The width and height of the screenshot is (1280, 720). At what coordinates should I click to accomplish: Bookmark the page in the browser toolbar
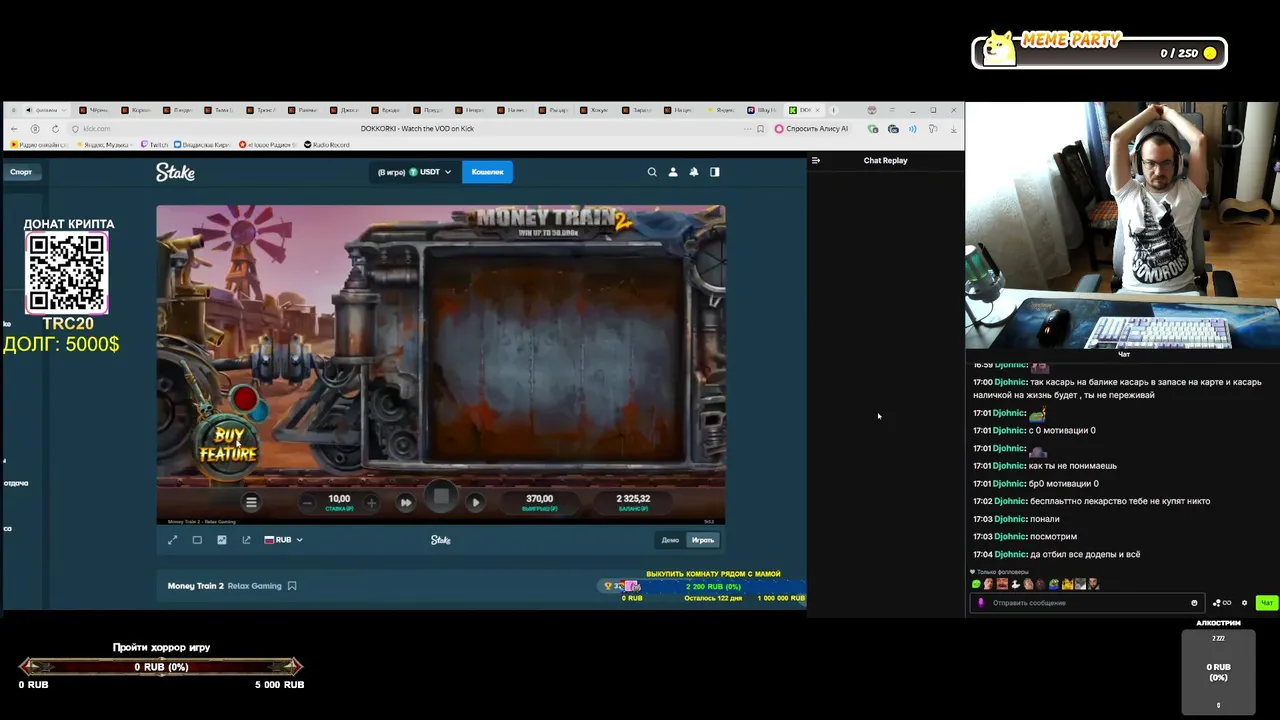click(x=761, y=128)
